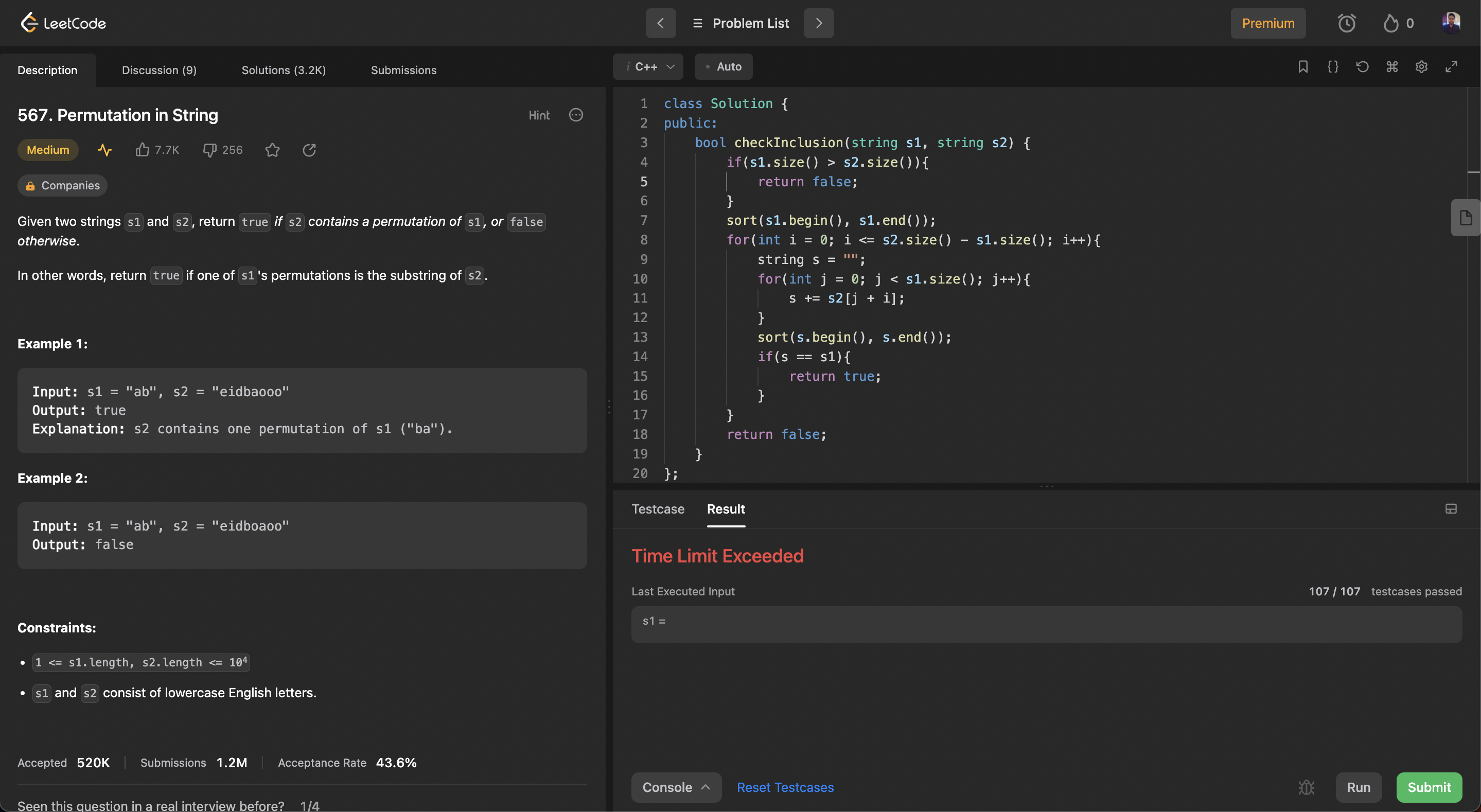Open editor keyboard shortcuts icon
Viewport: 1481px width, 812px height.
pos(1392,67)
